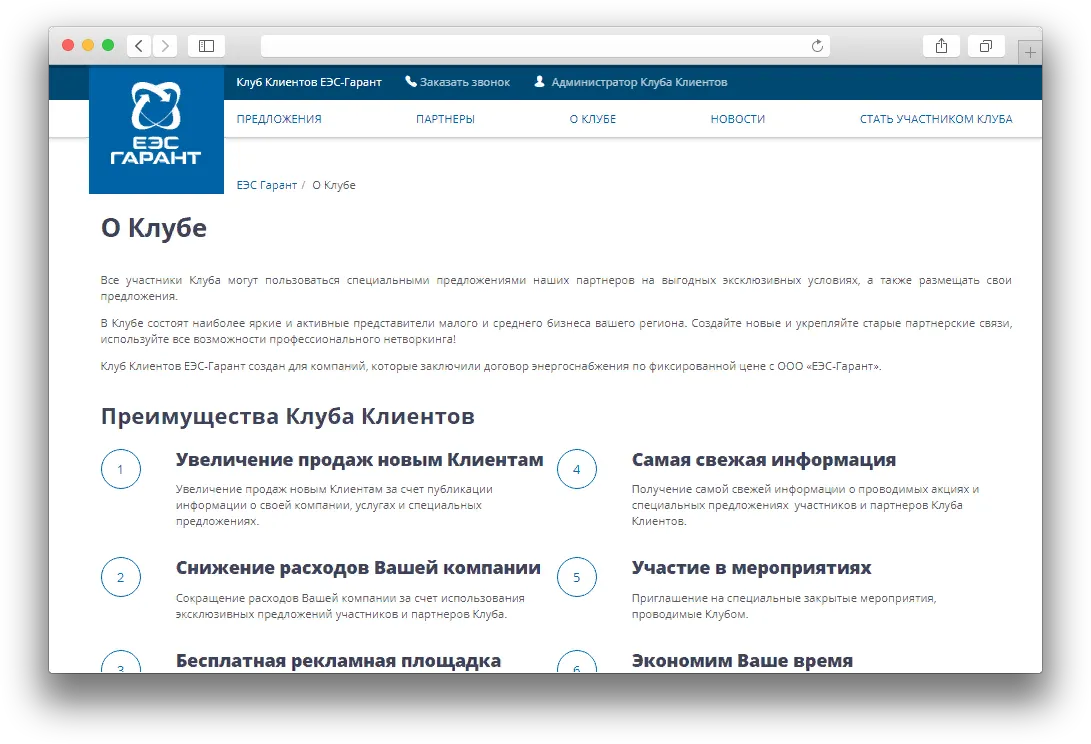Image resolution: width=1091 pixels, height=744 pixels.
Task: Open the ПРЕДЛОЖЕНИЯ menu item
Action: (279, 119)
